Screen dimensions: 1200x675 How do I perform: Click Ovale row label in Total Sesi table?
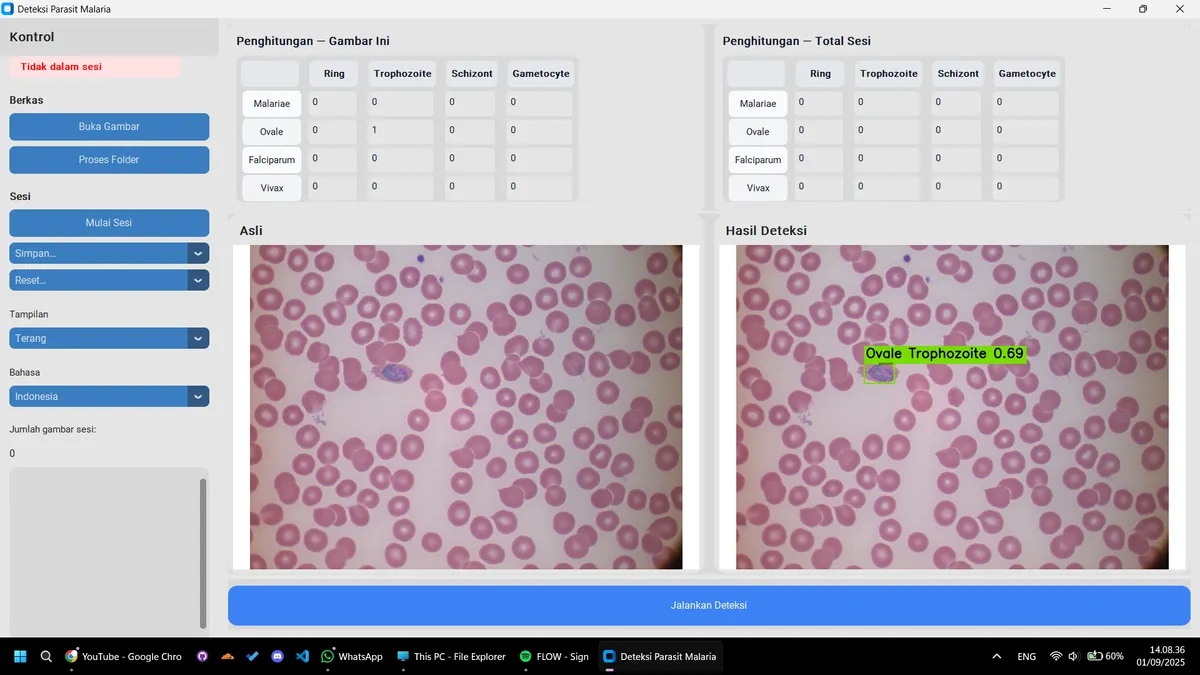tap(758, 132)
